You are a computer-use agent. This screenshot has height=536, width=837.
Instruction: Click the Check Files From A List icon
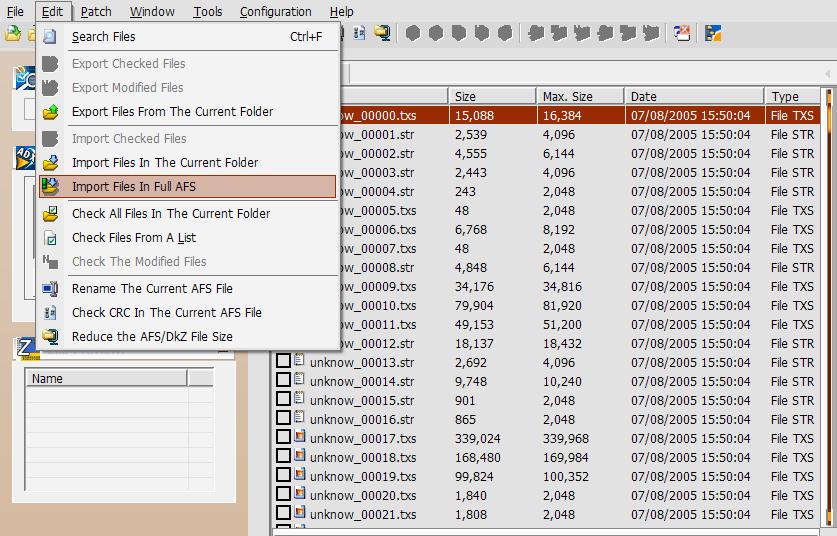click(x=50, y=238)
